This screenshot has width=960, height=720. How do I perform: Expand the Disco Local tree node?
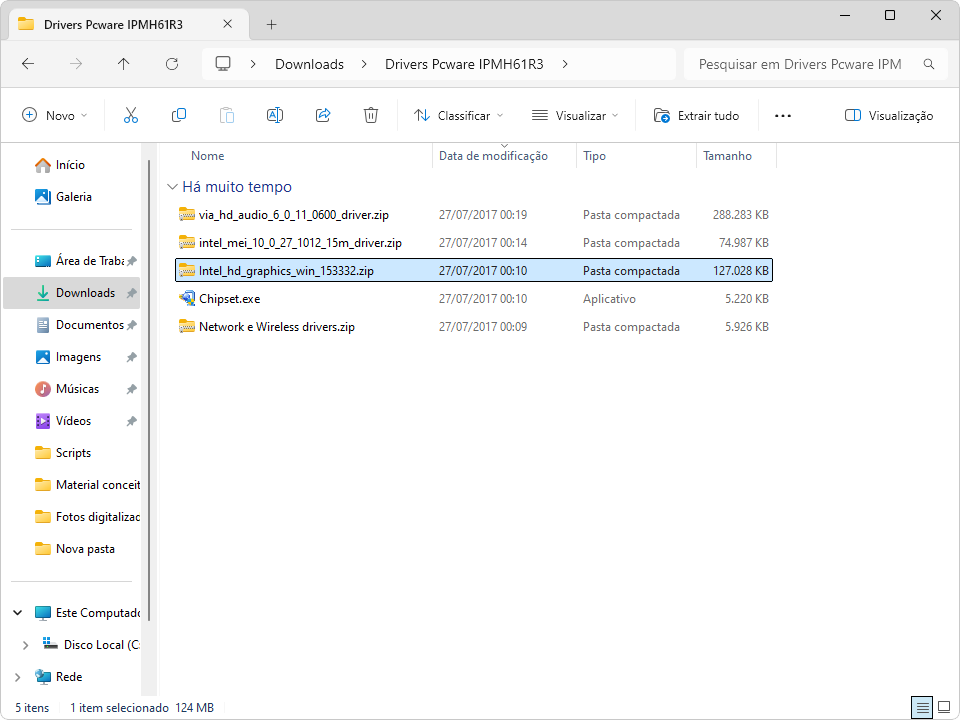click(25, 645)
